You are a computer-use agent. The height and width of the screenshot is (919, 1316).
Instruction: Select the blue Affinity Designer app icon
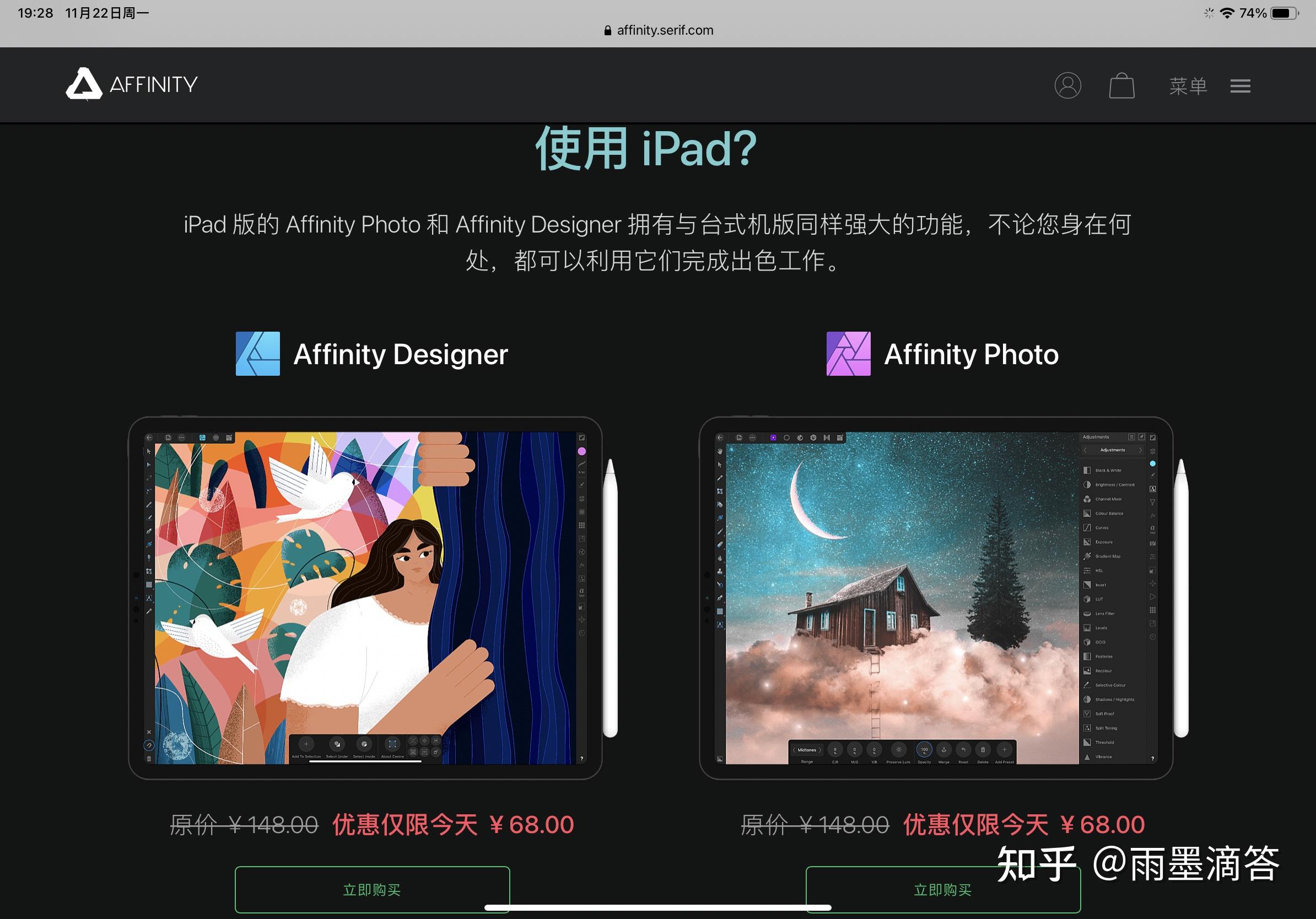click(258, 354)
